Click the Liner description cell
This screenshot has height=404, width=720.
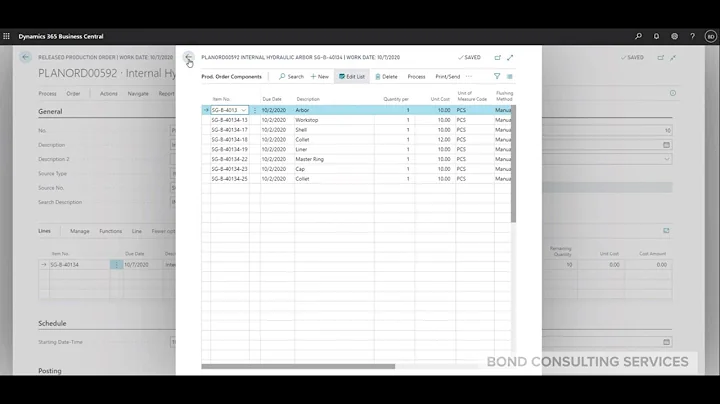click(334, 150)
